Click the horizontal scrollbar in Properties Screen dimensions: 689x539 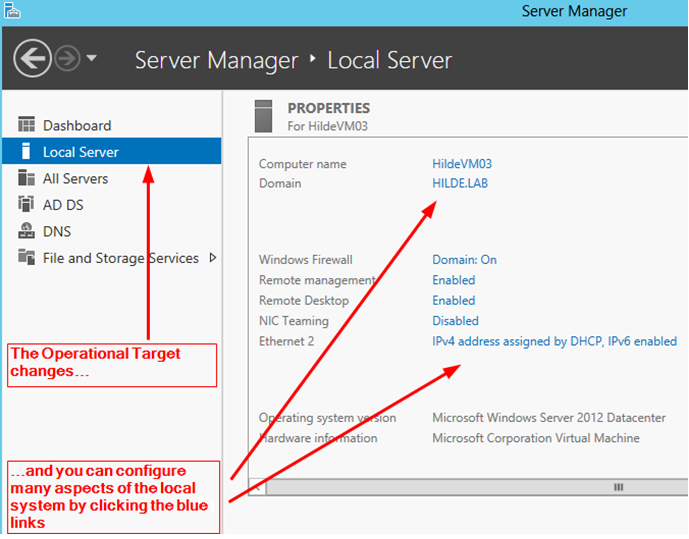[477, 487]
